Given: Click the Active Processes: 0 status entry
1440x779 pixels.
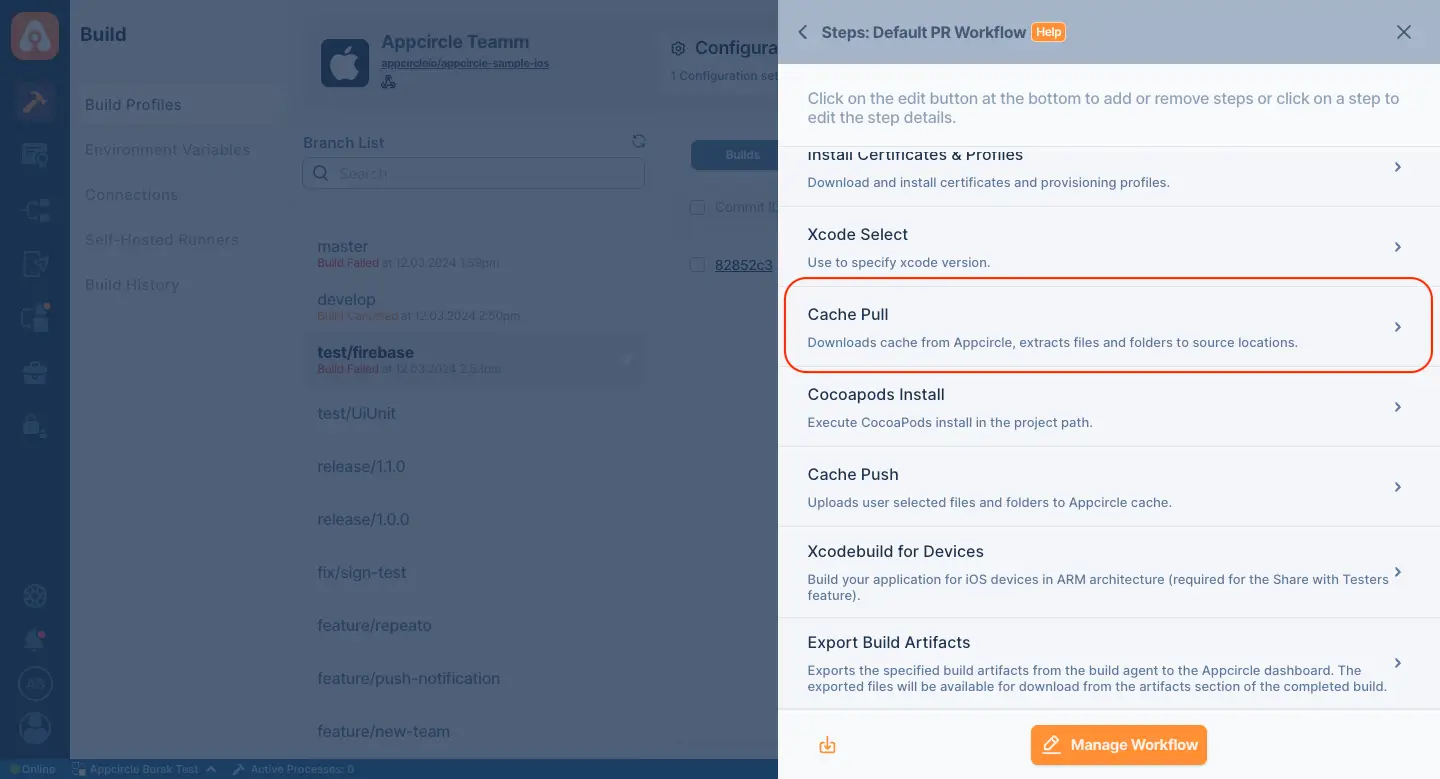Looking at the screenshot, I should [x=292, y=769].
